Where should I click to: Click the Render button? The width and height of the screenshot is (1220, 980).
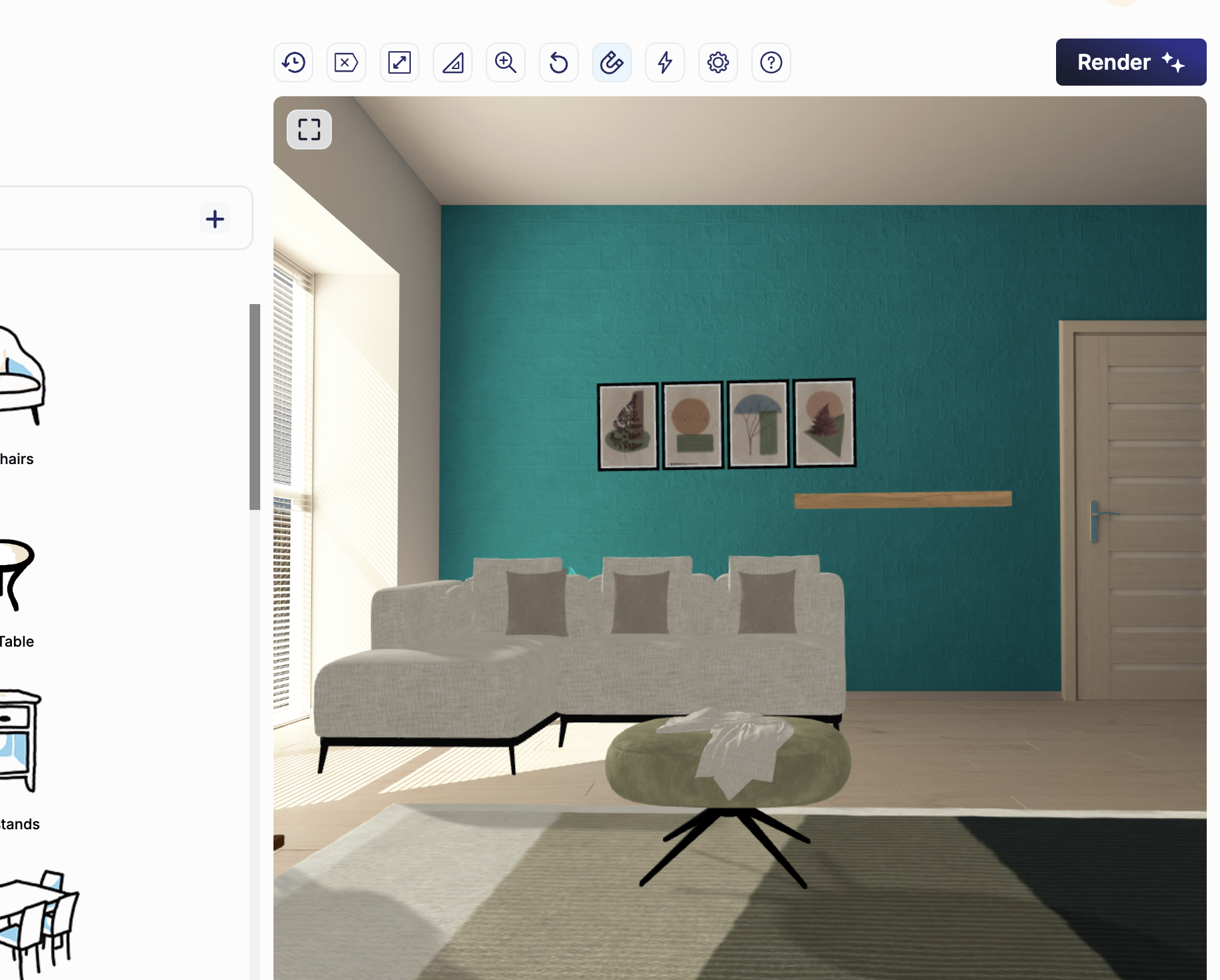coord(1131,62)
